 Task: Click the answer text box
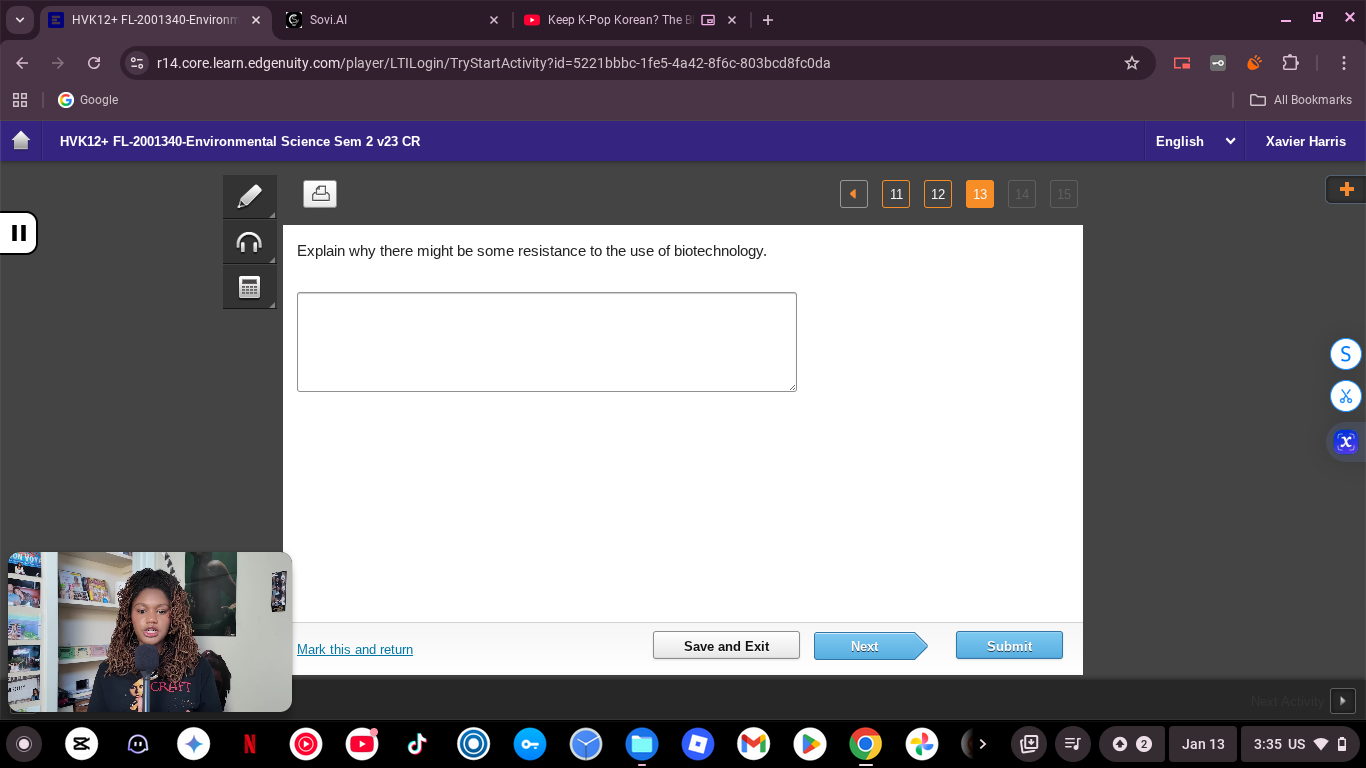pos(546,342)
